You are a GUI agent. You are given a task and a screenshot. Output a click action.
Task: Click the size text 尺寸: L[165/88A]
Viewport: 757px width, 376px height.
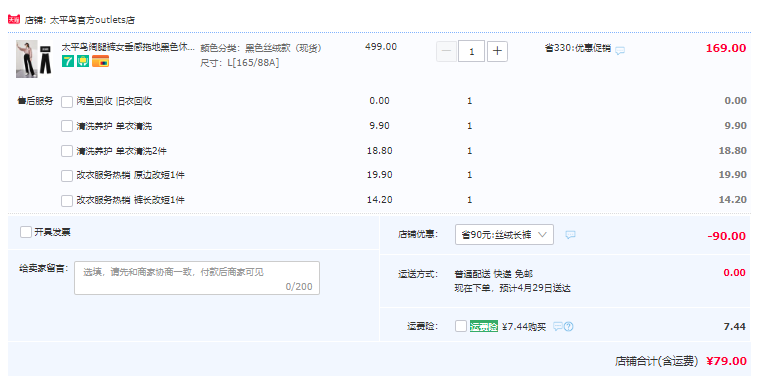(x=239, y=63)
